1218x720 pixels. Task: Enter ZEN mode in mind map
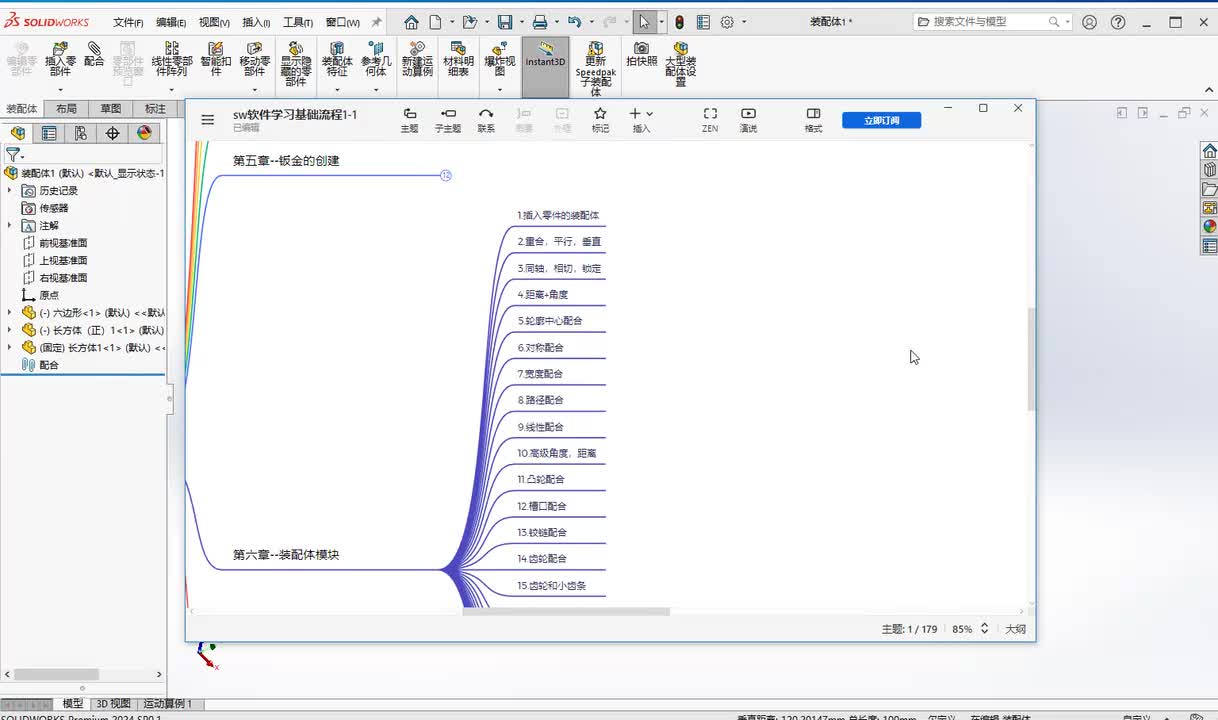point(710,120)
